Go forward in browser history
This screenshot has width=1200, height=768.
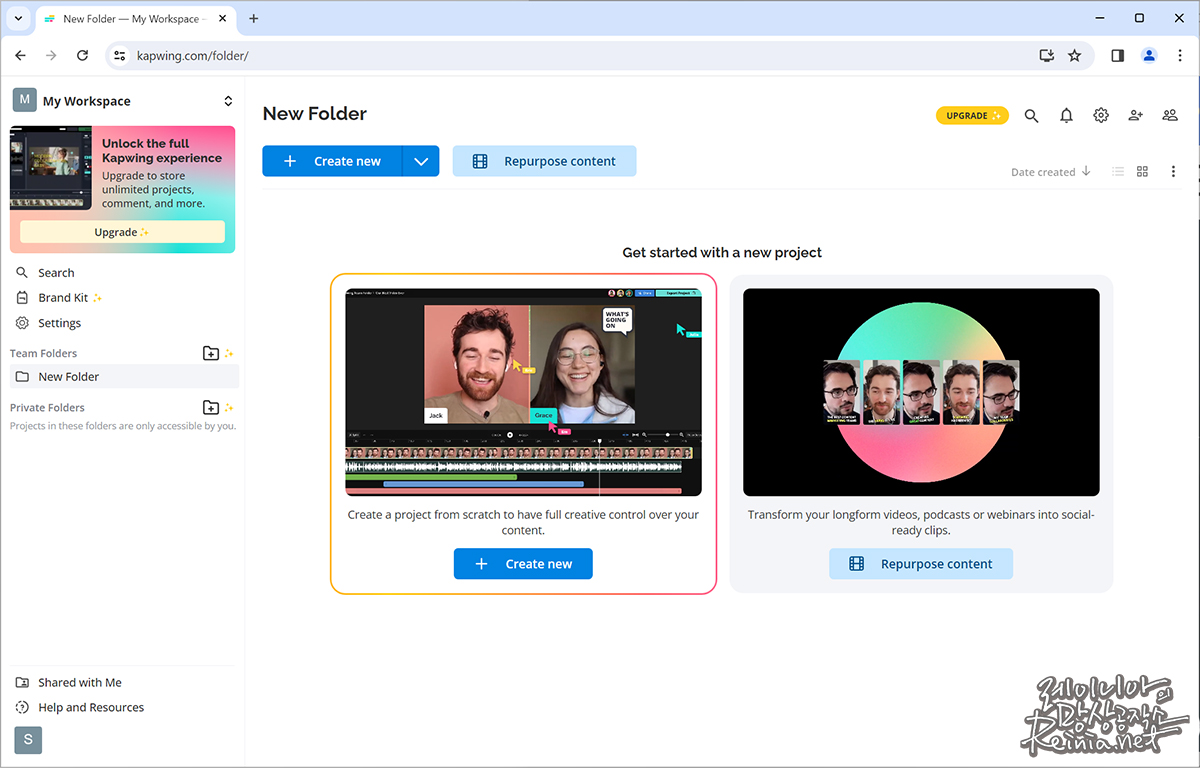point(52,56)
